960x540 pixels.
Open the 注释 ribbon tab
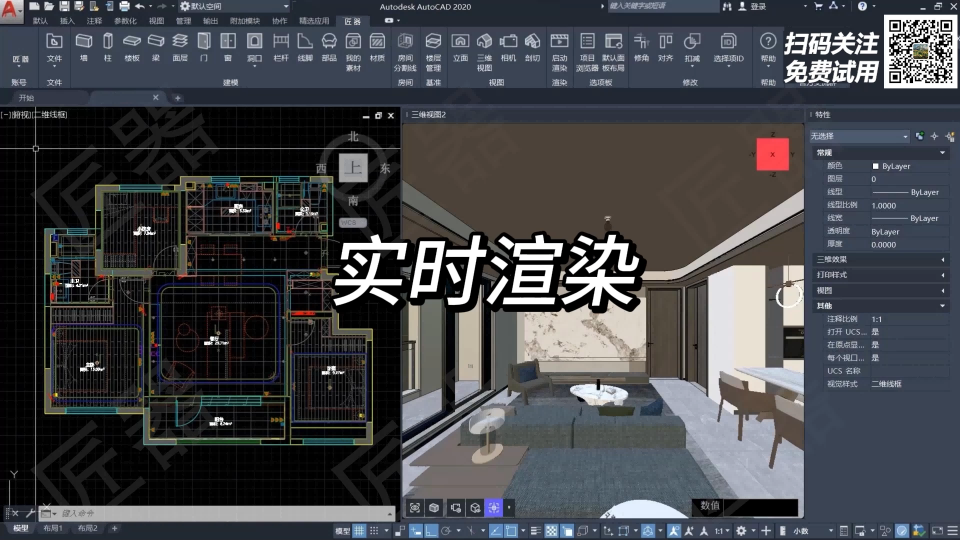coord(94,21)
